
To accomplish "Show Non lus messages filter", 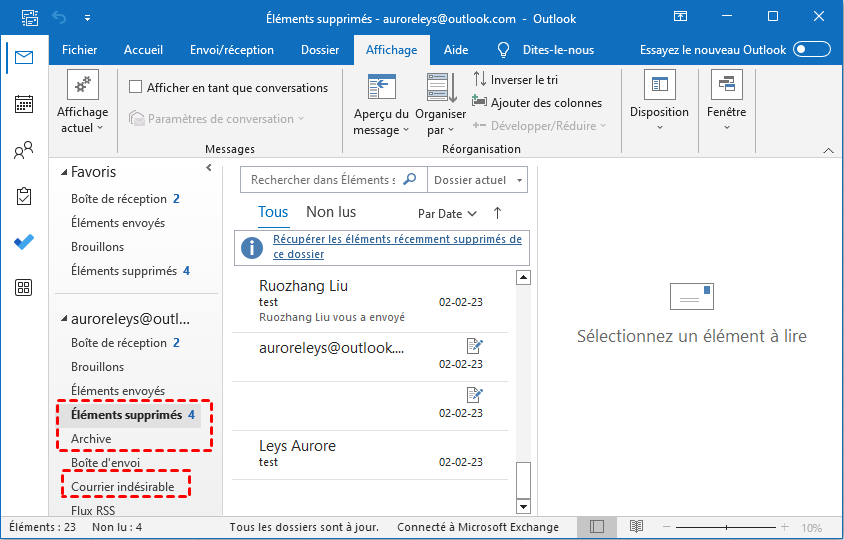I will coord(331,212).
